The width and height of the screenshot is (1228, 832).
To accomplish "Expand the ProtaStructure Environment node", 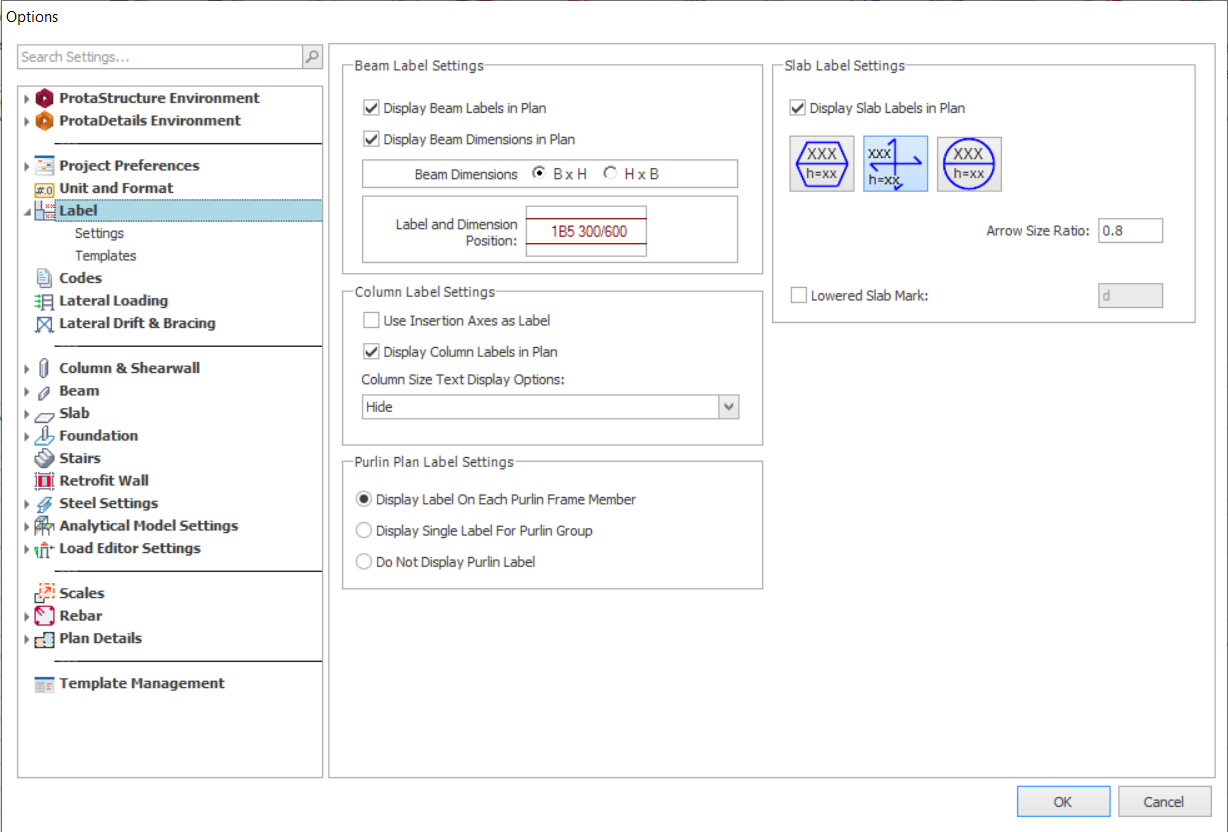I will point(27,99).
